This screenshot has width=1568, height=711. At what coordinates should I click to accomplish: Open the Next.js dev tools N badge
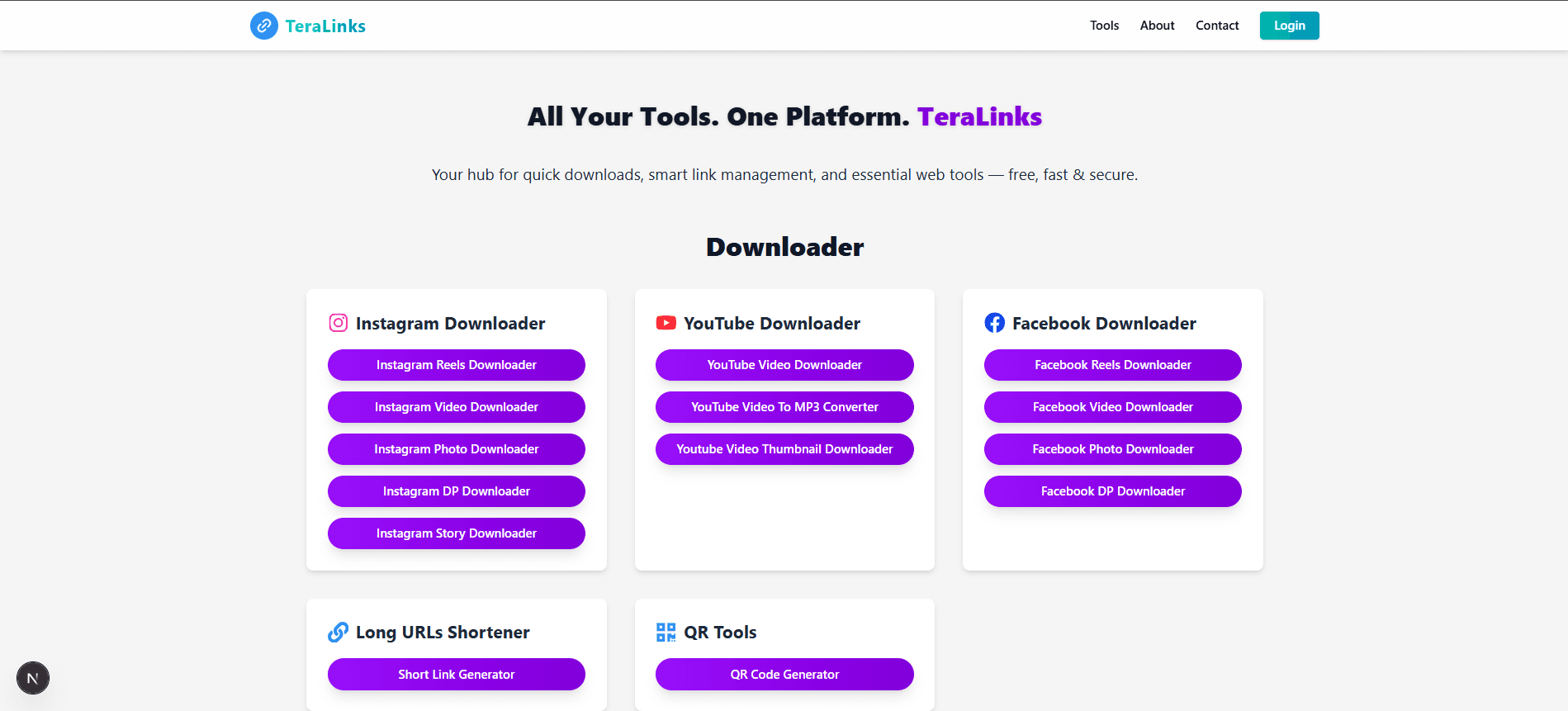33,678
